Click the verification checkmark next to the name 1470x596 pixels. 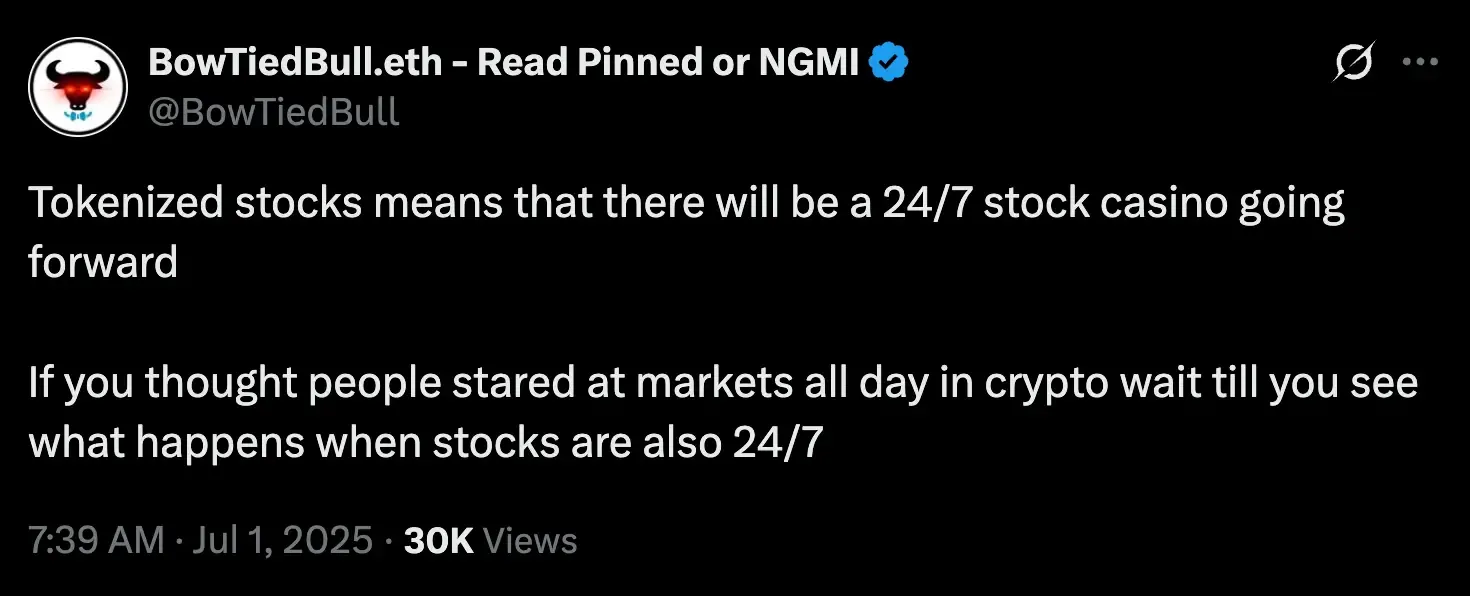(886, 61)
